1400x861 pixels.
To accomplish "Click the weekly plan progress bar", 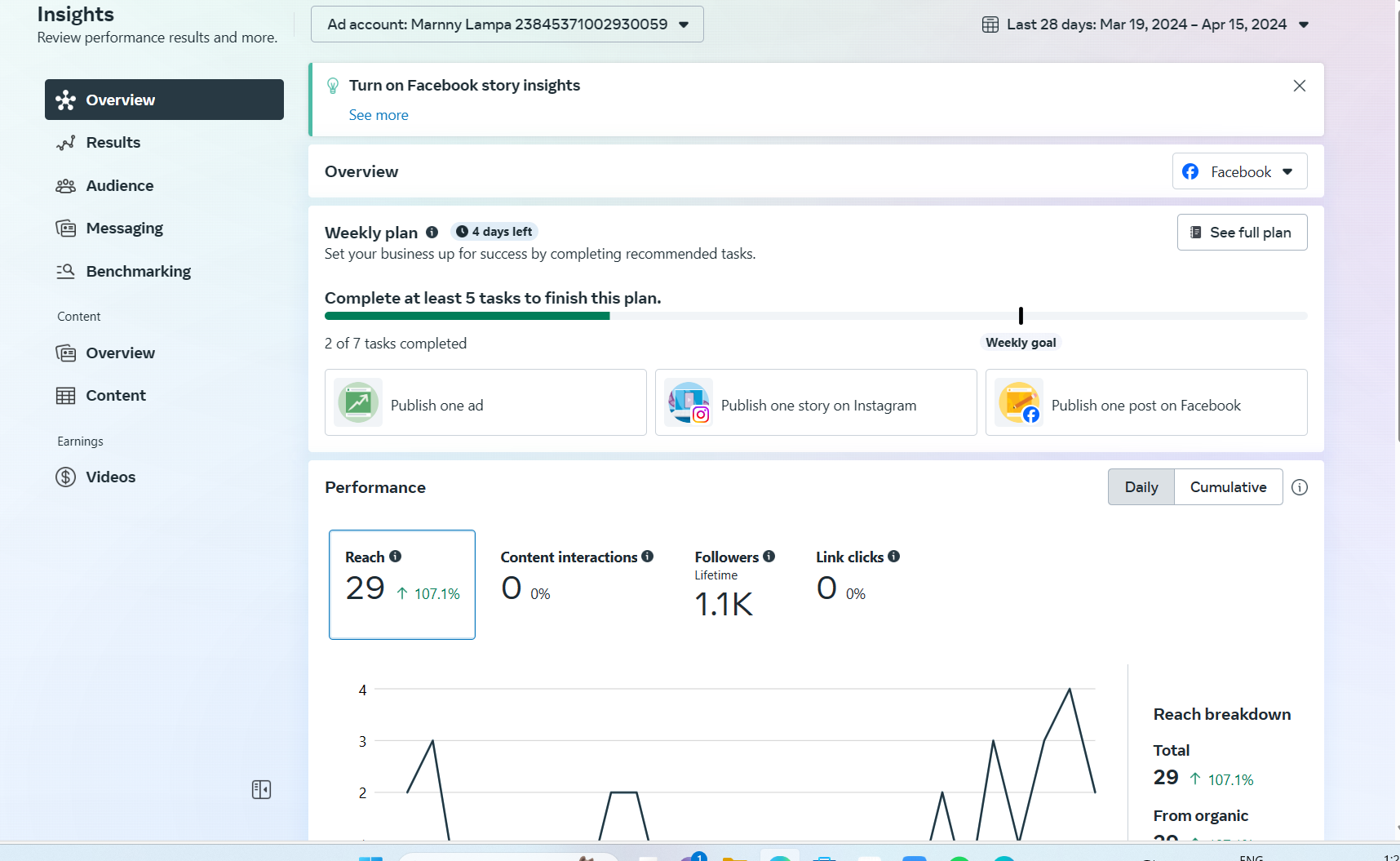I will click(816, 316).
